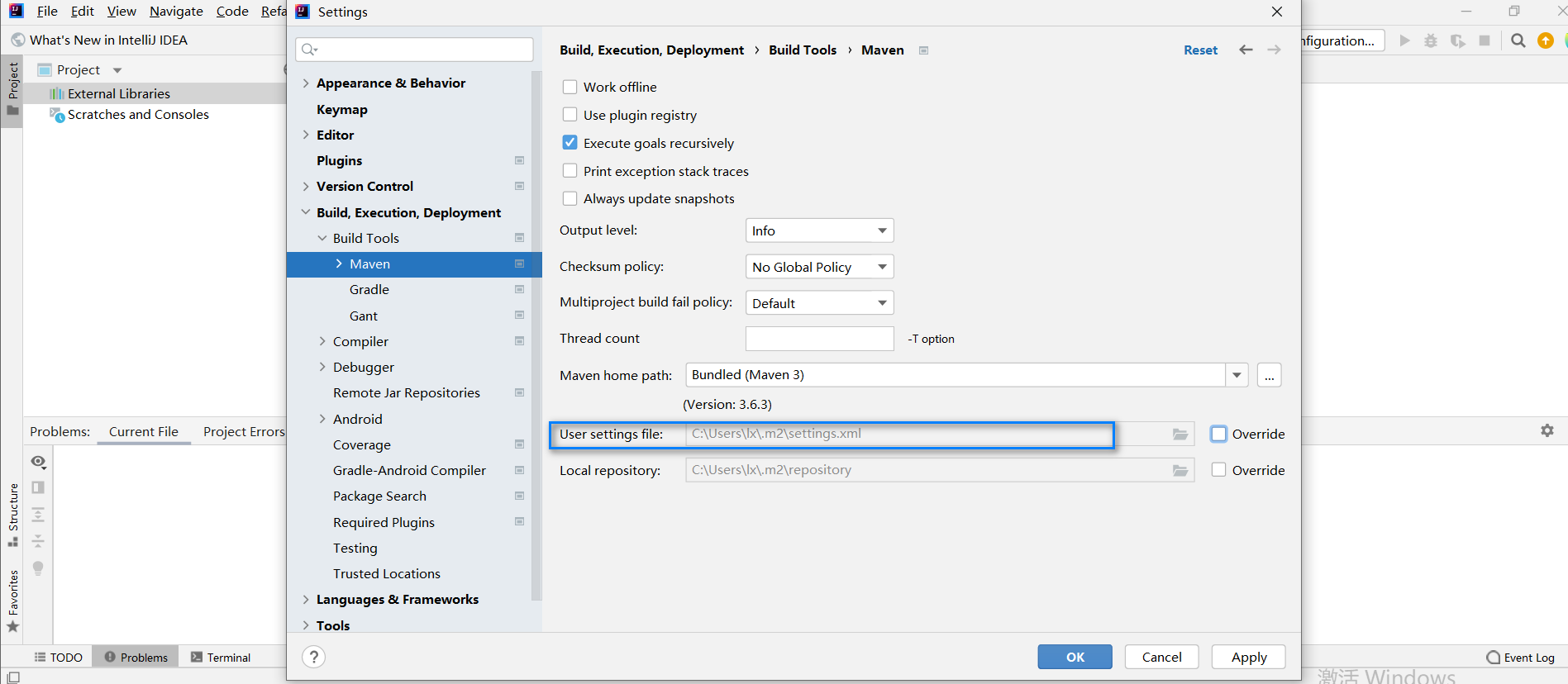
Task: Expand the Maven subtree arrow
Action: pos(339,264)
